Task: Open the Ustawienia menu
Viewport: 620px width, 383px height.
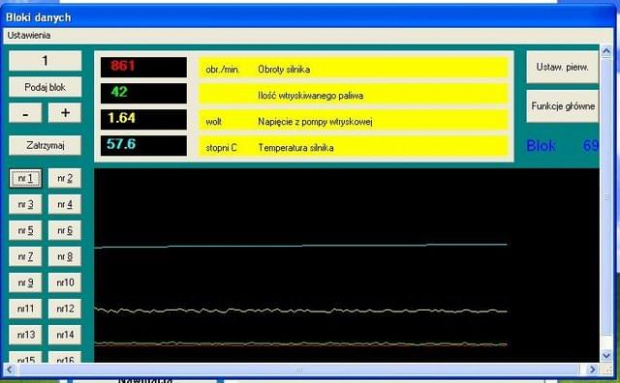Action: pyautogui.click(x=29, y=36)
